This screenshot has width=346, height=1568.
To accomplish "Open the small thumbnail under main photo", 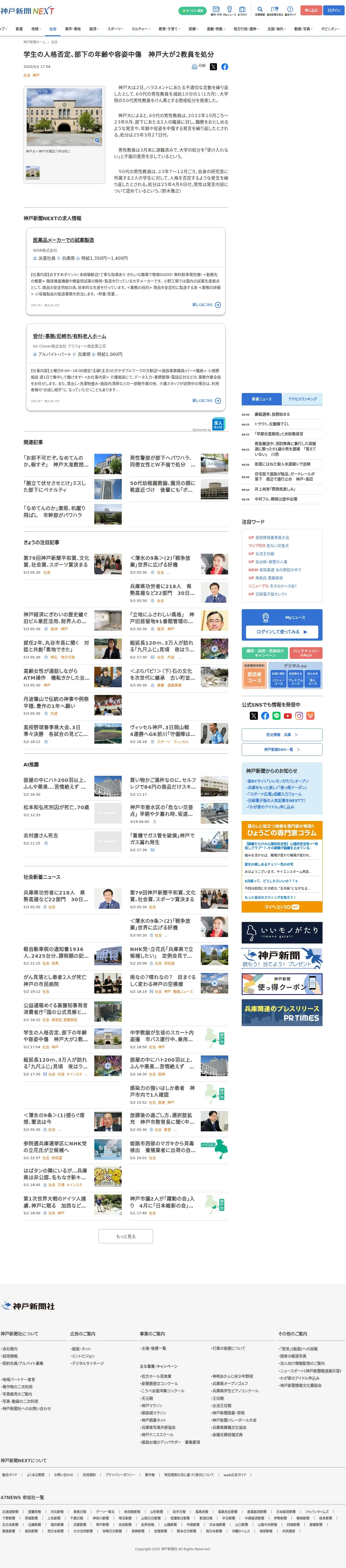I will point(33,173).
